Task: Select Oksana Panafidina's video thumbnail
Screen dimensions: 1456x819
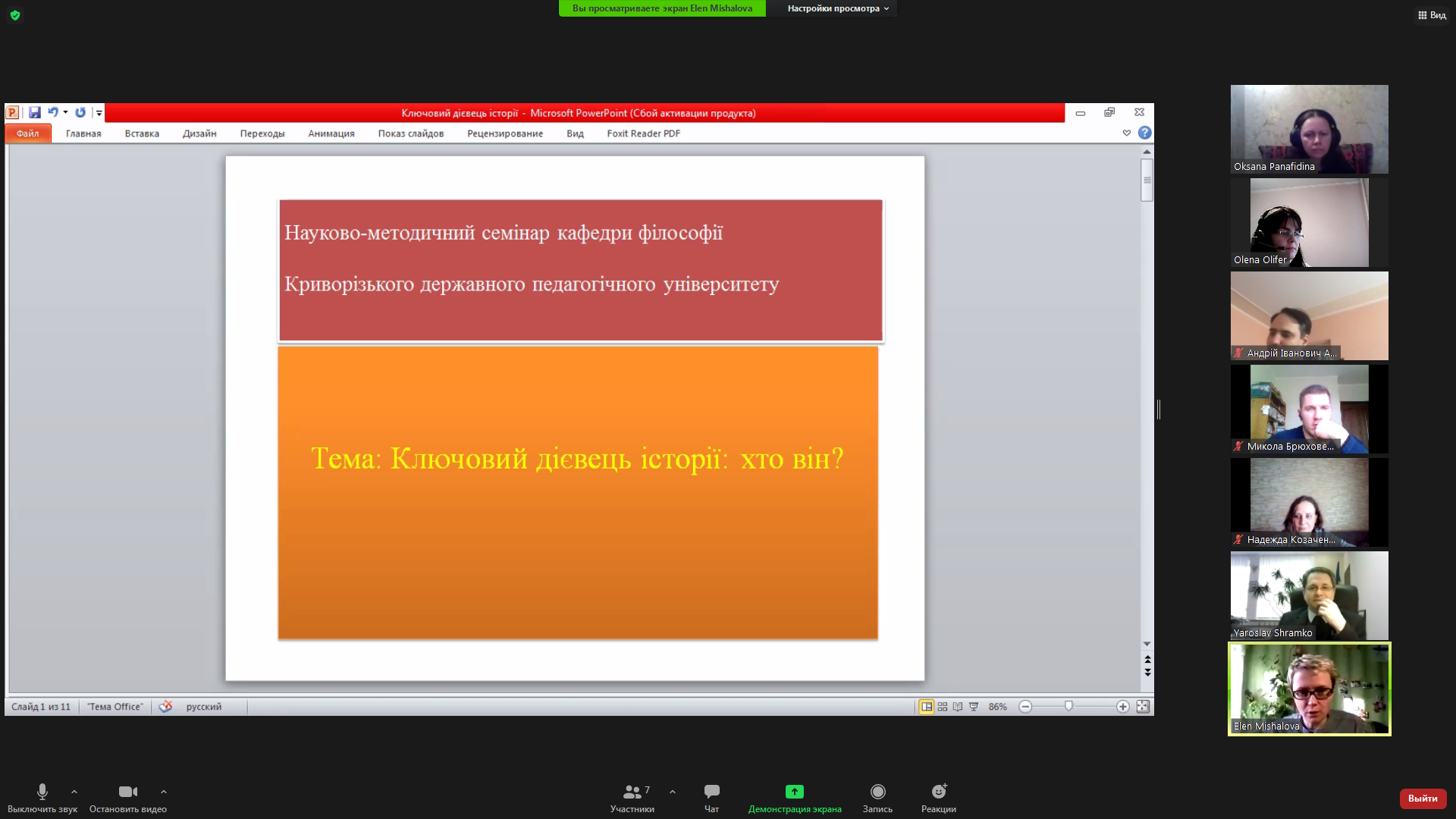Action: 1309,130
